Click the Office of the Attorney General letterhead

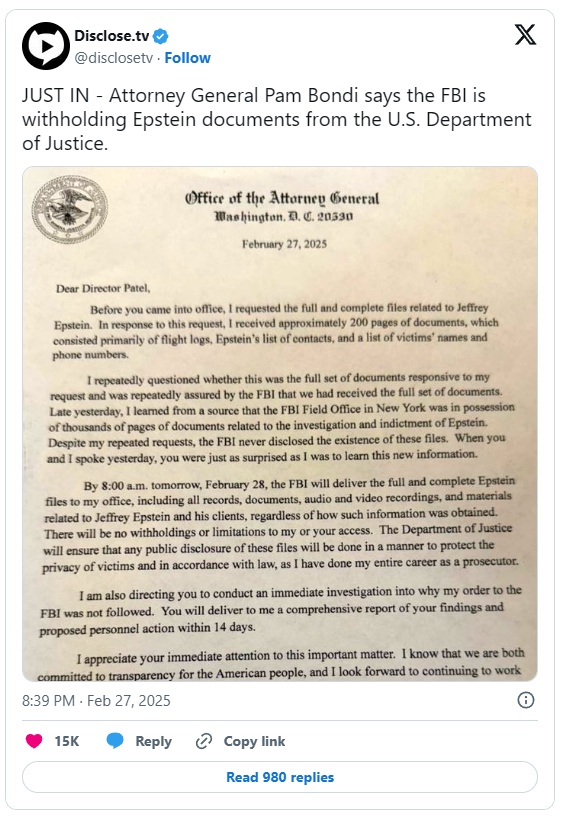(x=282, y=206)
